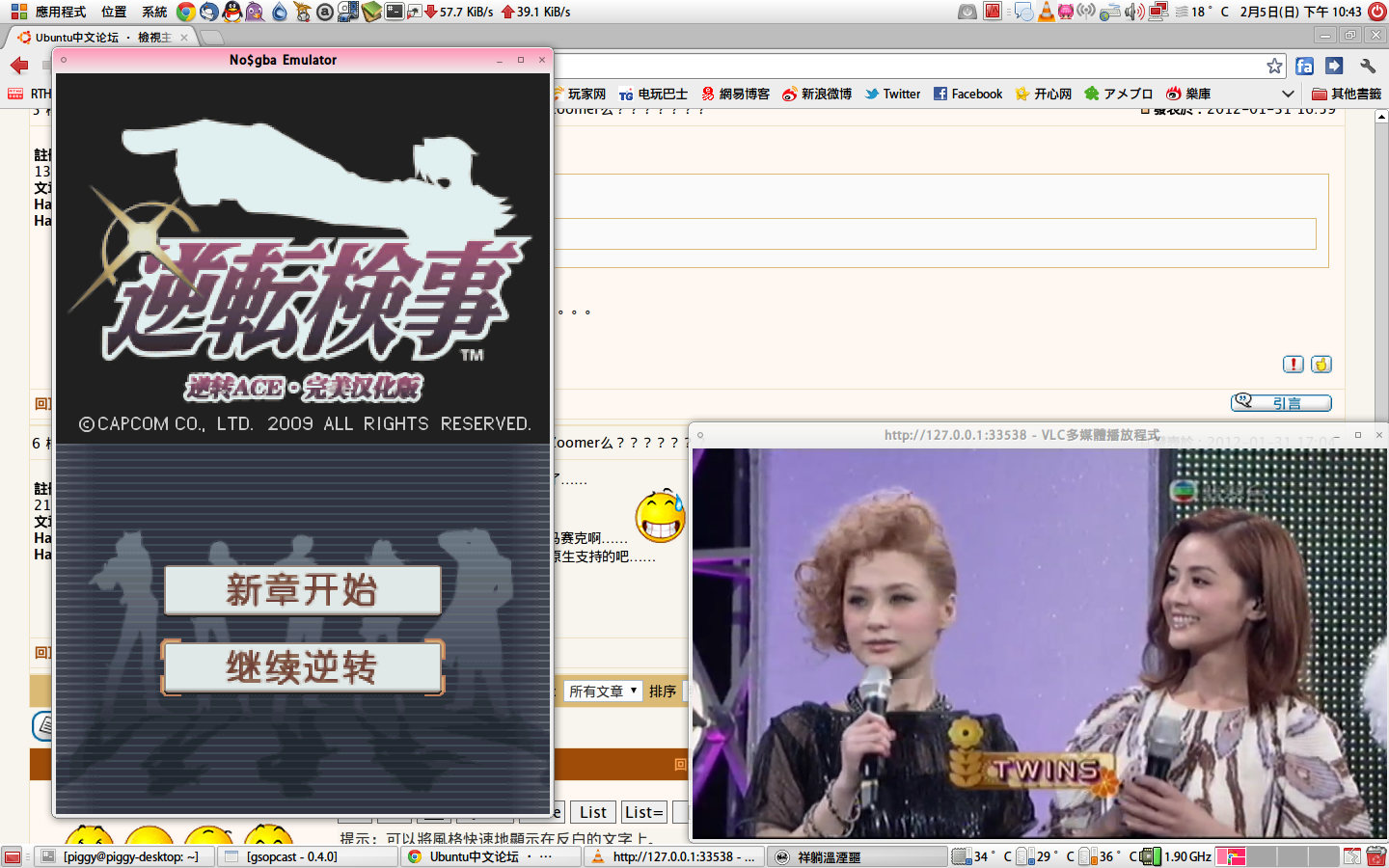This screenshot has width=1389, height=868.
Task: Open a new tab in Chrome
Action: point(212,38)
